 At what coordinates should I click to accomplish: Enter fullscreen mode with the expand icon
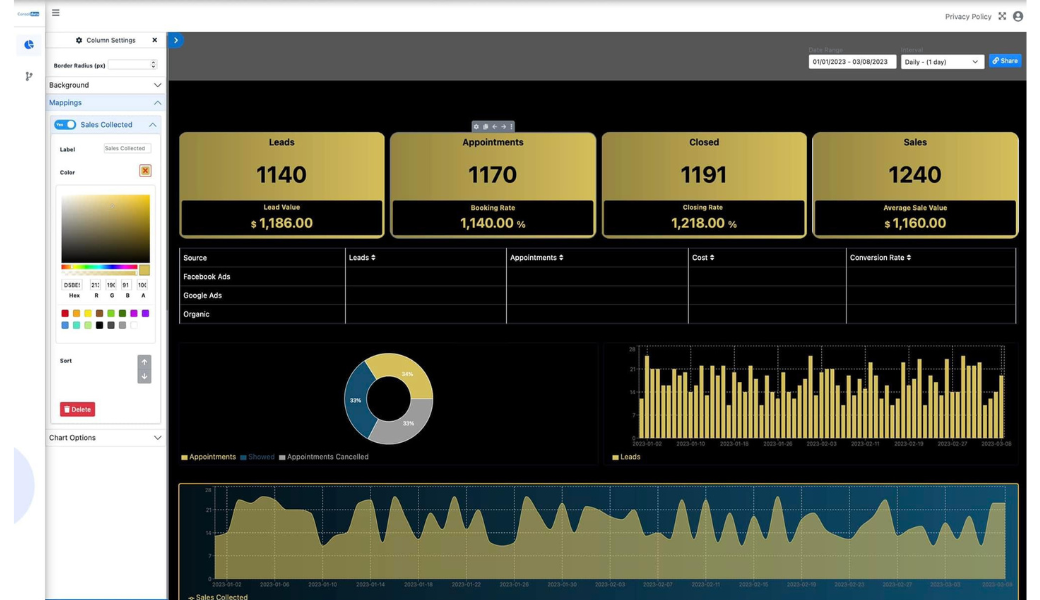tap(1002, 16)
